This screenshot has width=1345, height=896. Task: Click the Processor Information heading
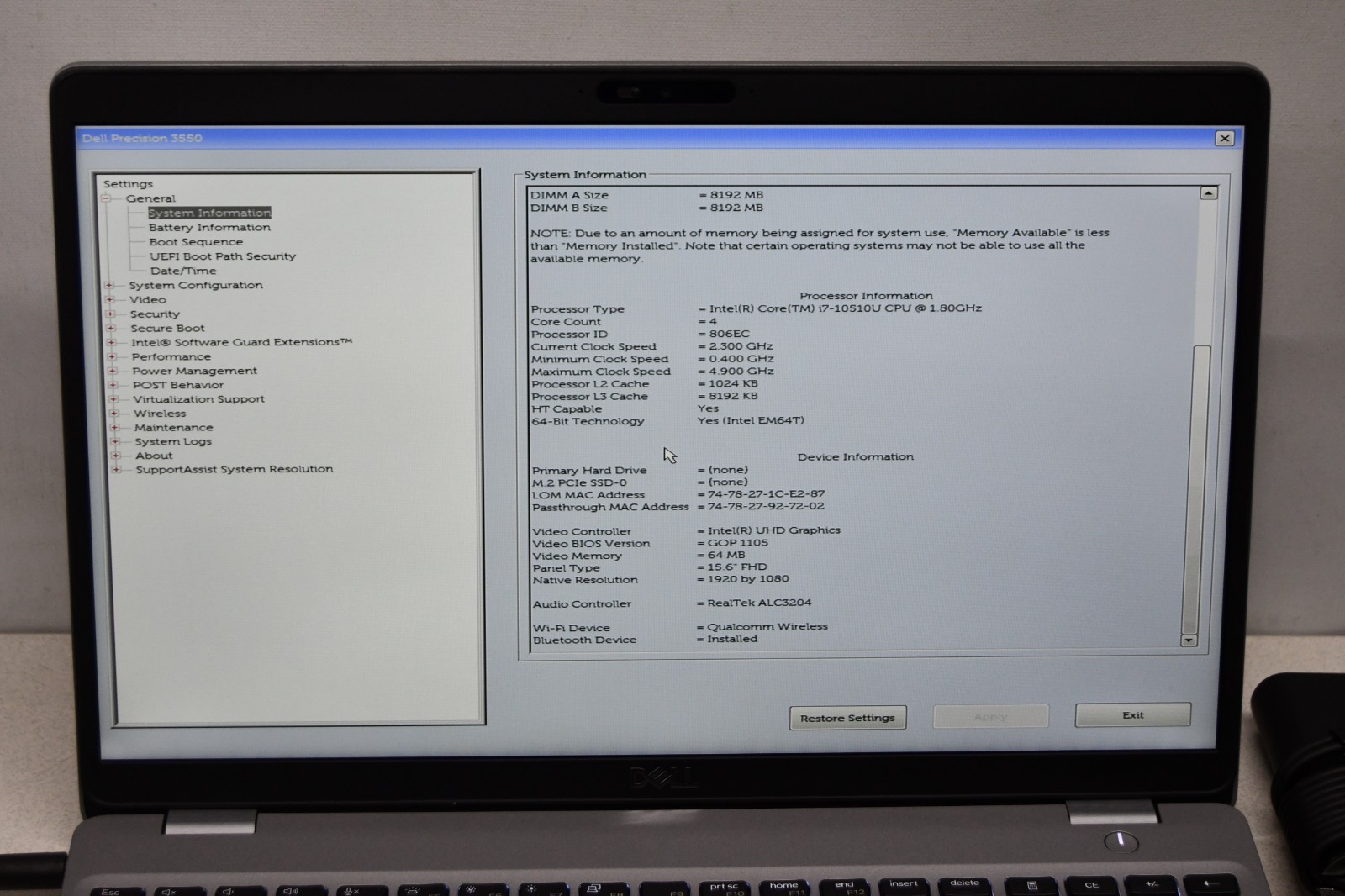[866, 296]
